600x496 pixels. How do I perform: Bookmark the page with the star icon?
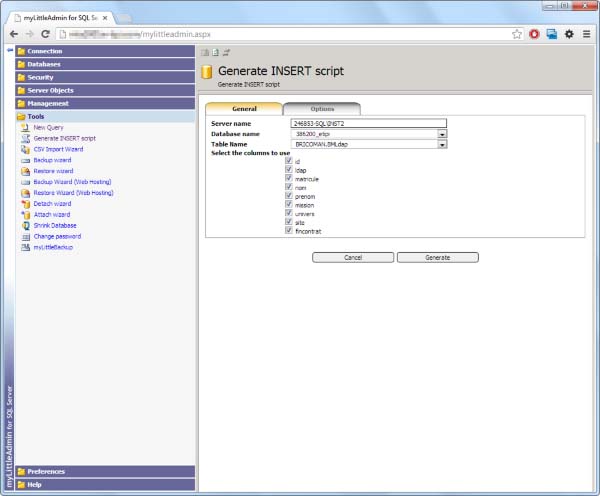pyautogui.click(x=517, y=34)
